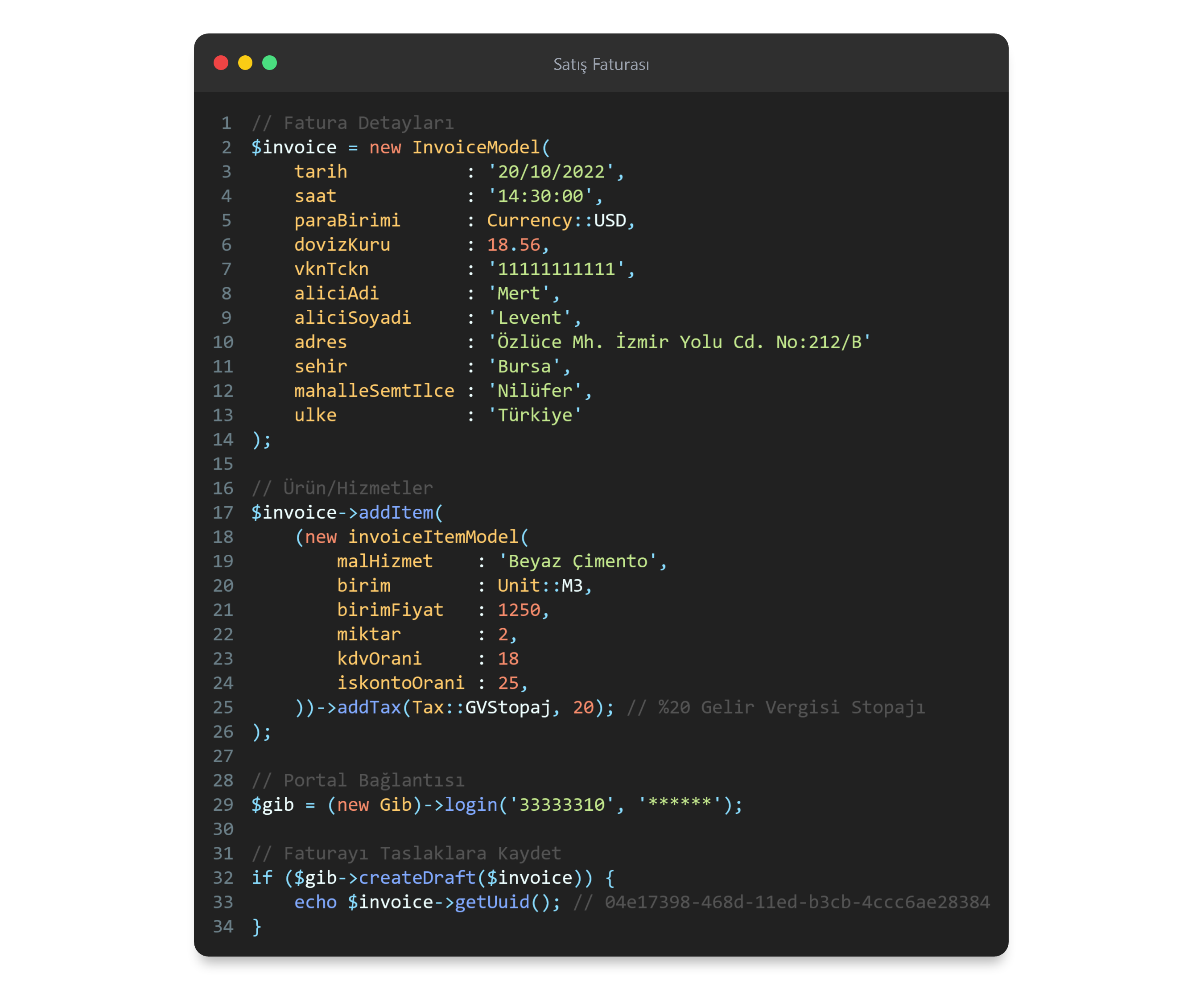
Task: Click the 'echo' keyword on line 33
Action: (x=315, y=903)
